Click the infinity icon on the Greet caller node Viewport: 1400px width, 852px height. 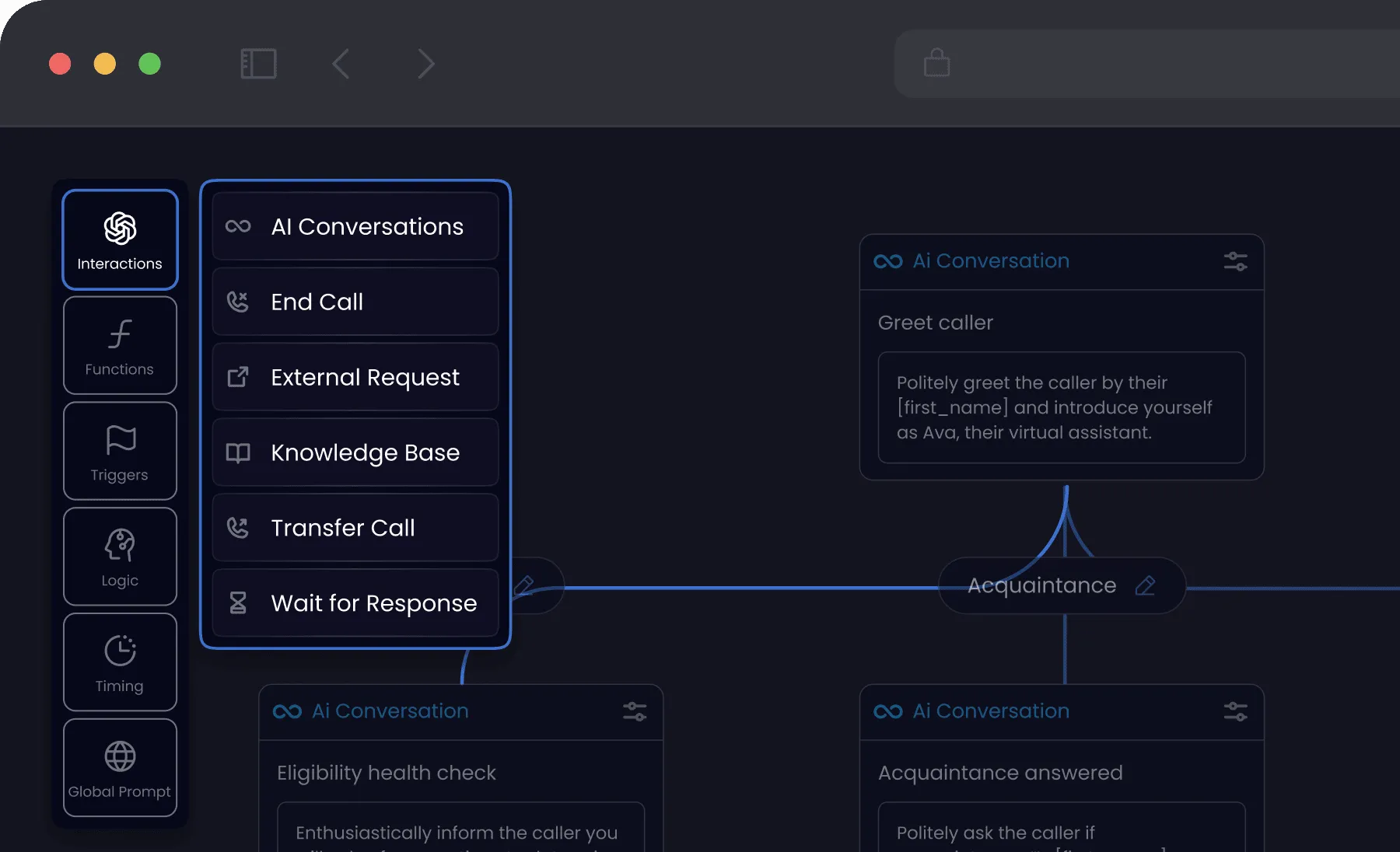[888, 261]
